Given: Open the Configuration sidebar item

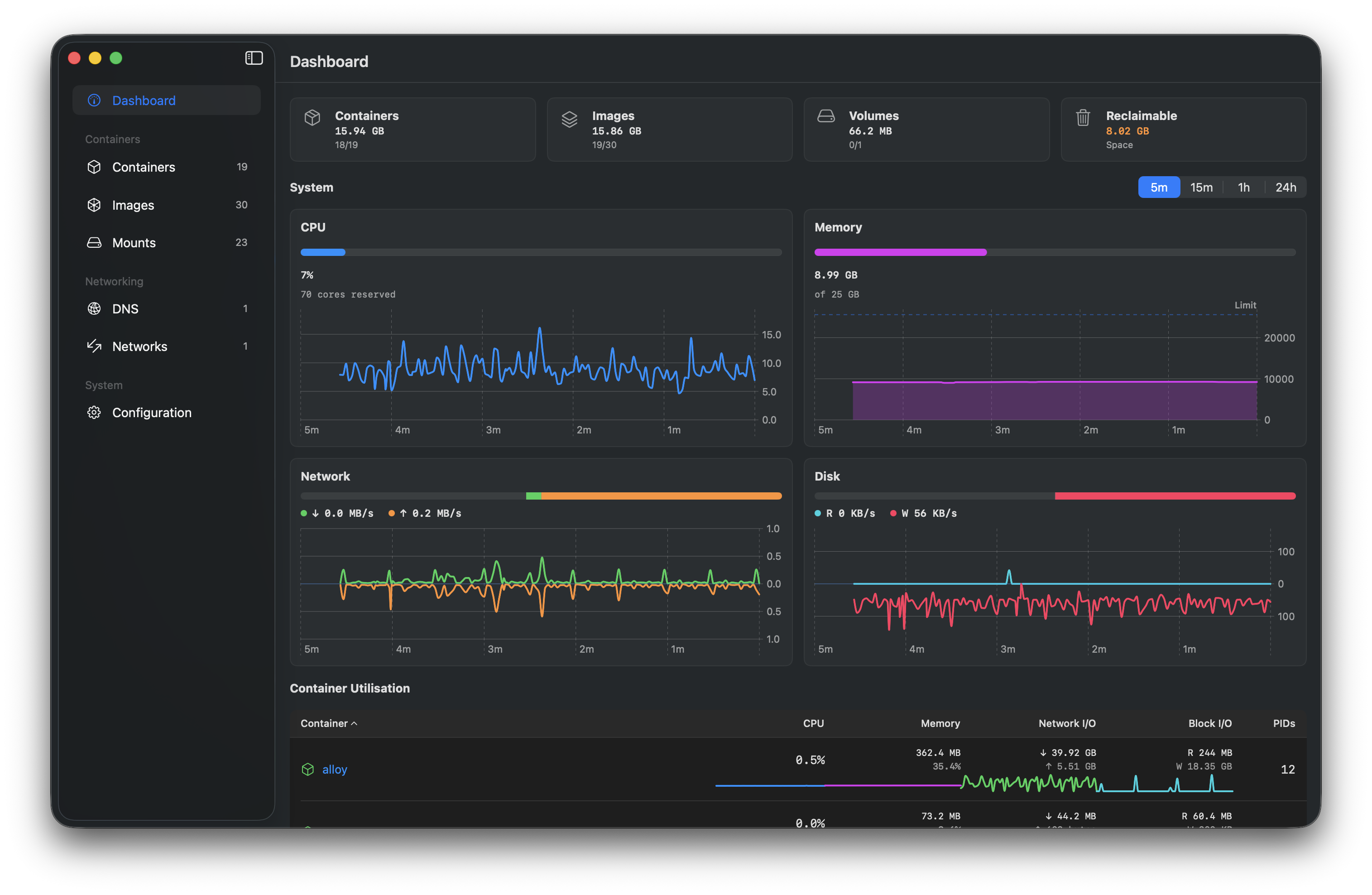Looking at the screenshot, I should (167, 412).
